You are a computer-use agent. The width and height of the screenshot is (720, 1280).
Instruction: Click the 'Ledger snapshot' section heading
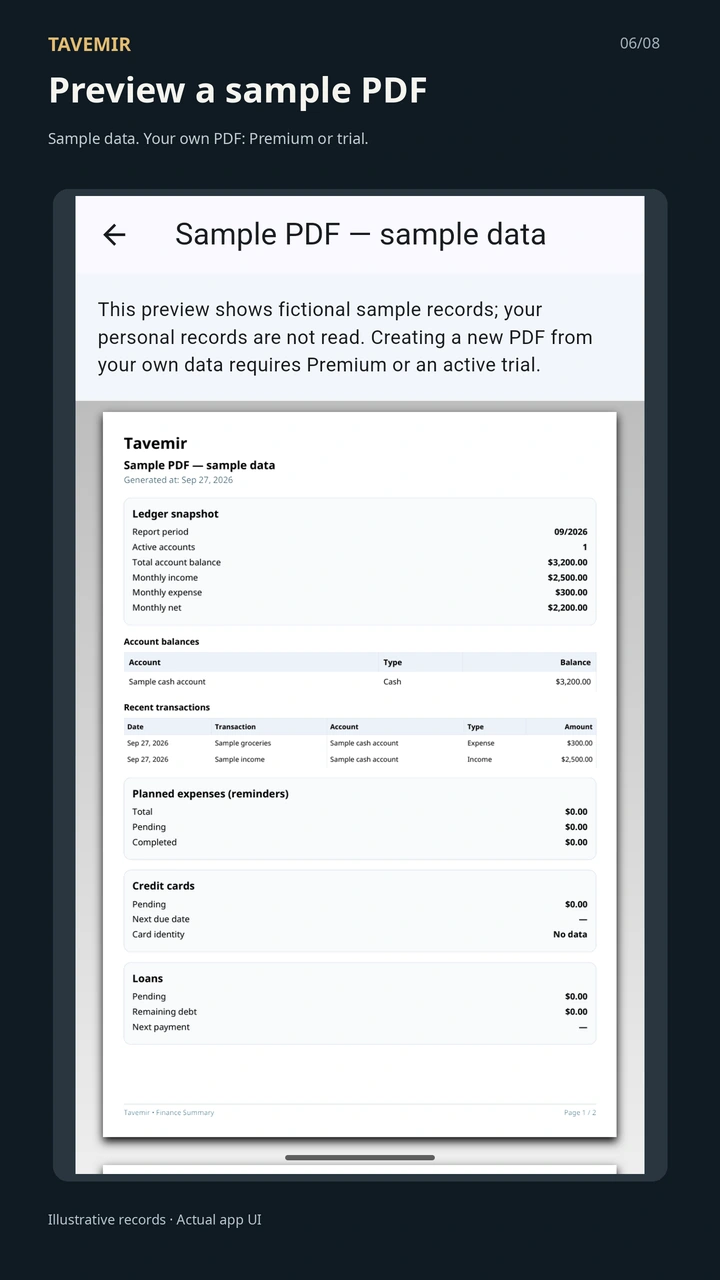tap(175, 514)
